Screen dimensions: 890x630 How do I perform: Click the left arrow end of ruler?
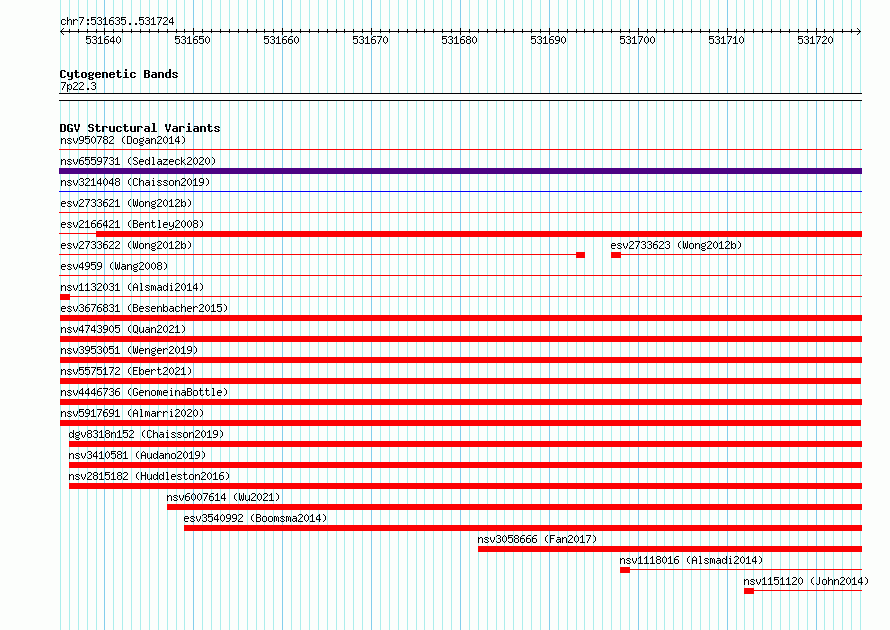coord(62,31)
